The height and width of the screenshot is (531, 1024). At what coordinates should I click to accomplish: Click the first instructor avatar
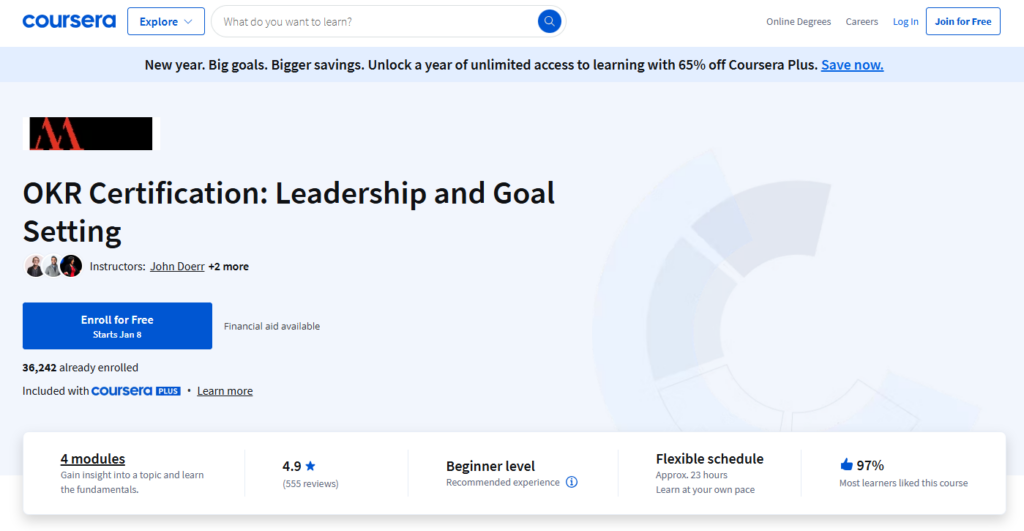(34, 266)
